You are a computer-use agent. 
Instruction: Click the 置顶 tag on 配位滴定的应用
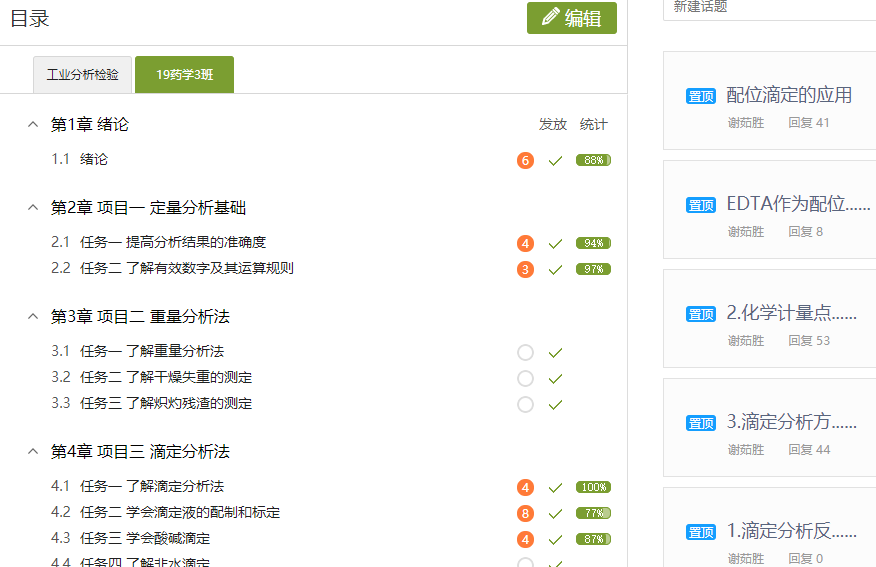point(701,96)
